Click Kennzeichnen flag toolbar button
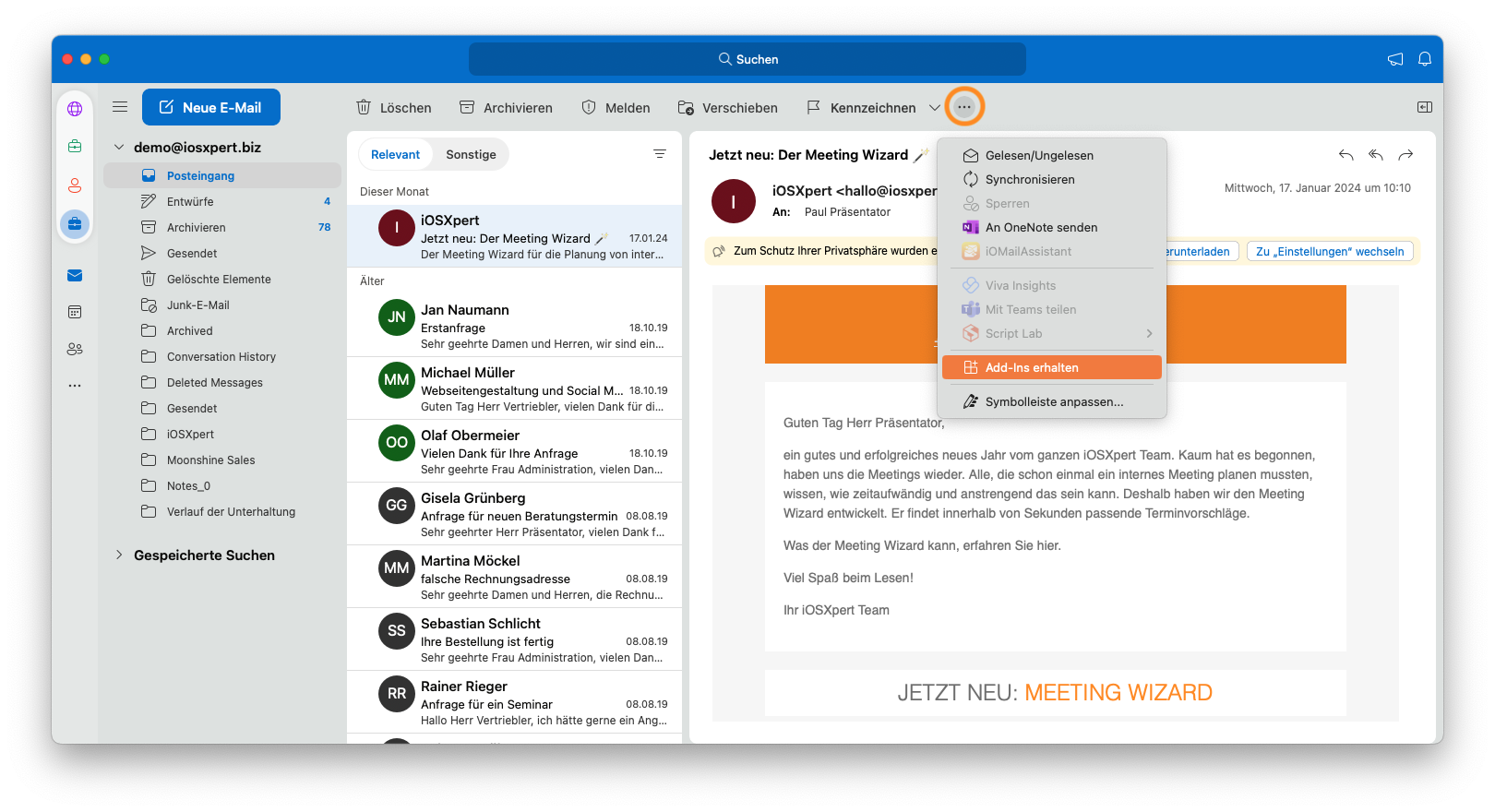Screen dimensions: 1495x812 coord(861,108)
